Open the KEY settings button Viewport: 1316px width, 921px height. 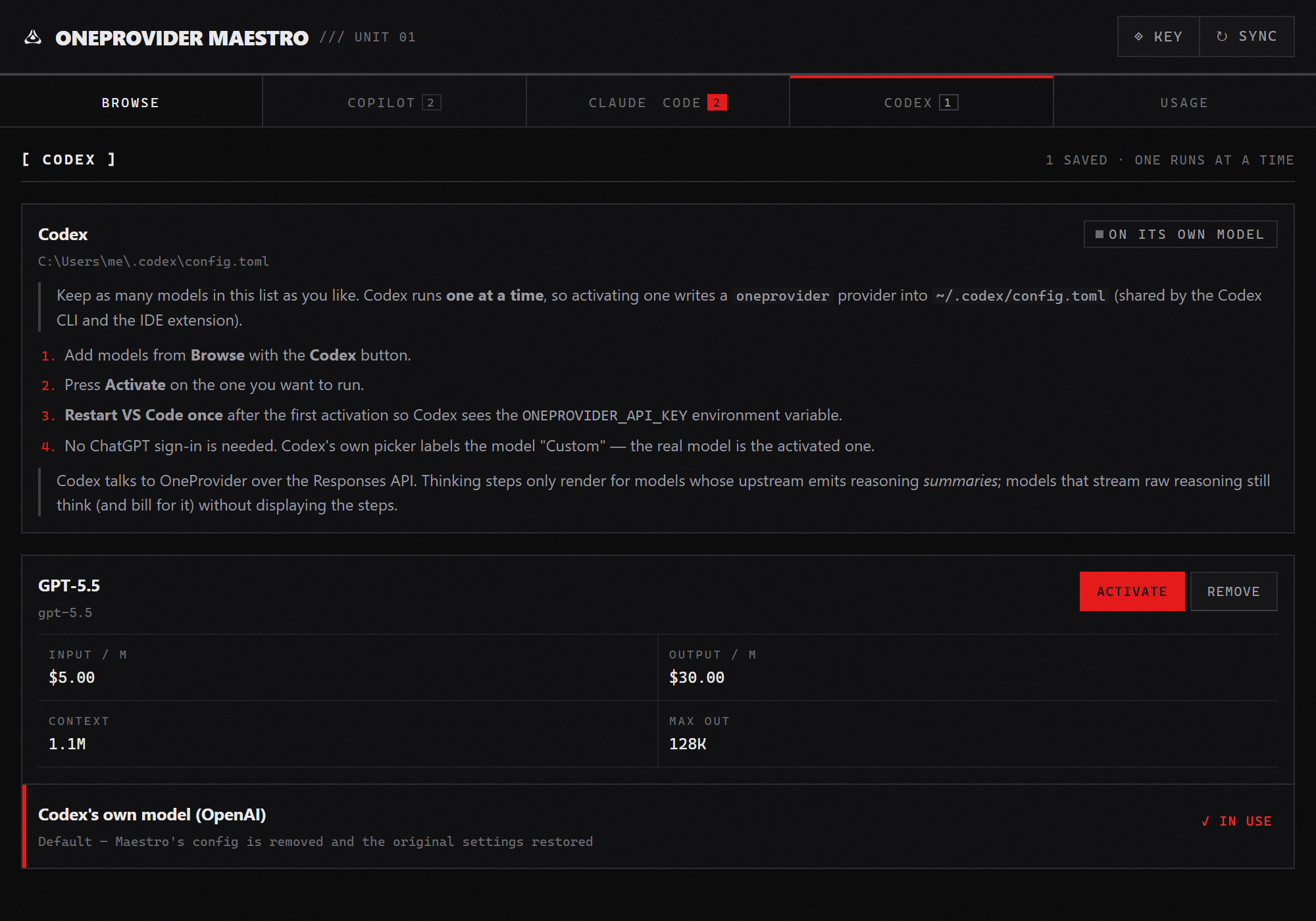(x=1159, y=37)
